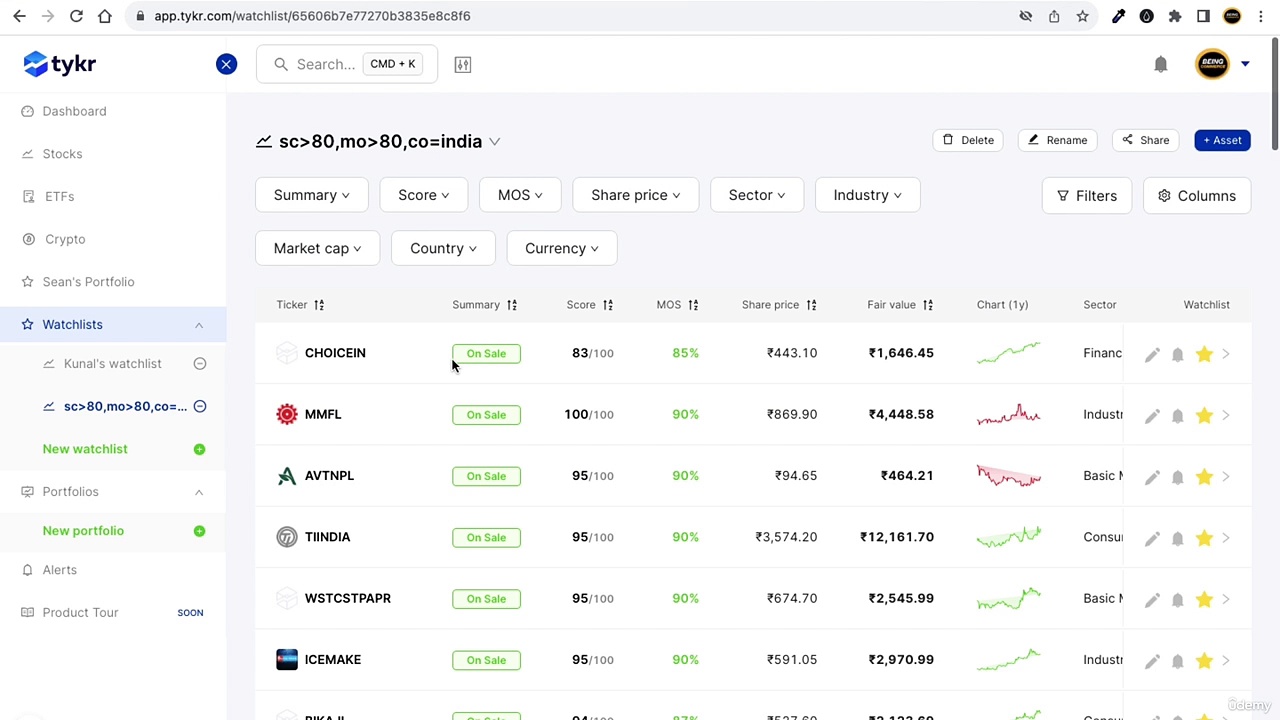The width and height of the screenshot is (1280, 720).
Task: Click the New watchlist link
Action: point(85,449)
